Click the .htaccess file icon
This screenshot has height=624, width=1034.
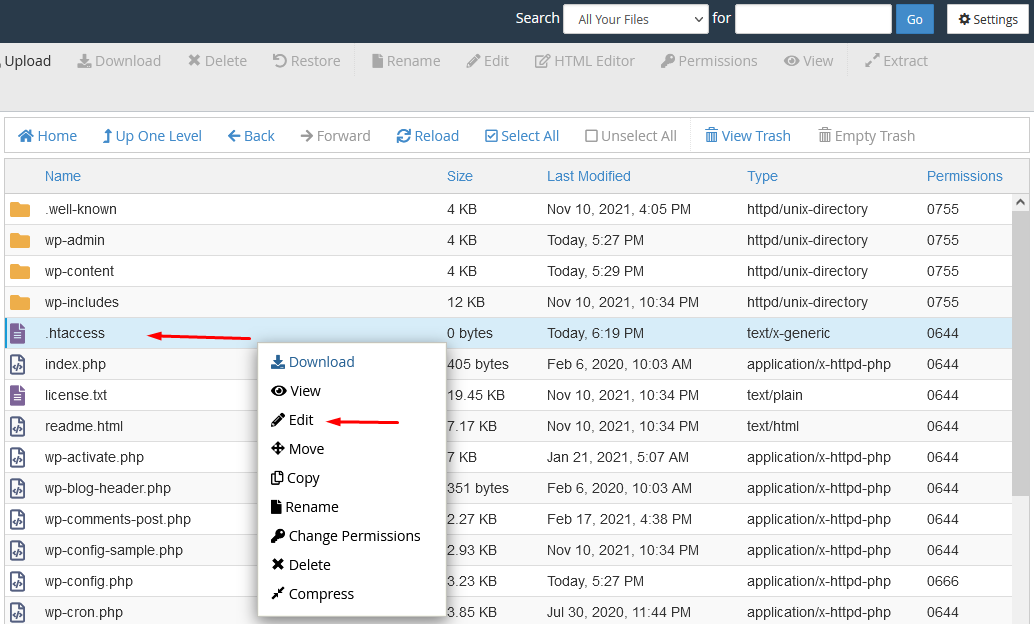18,334
